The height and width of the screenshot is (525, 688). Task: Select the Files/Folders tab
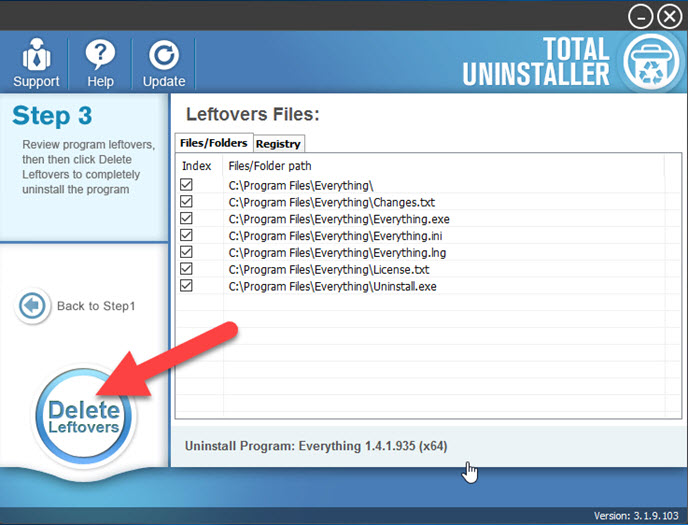pos(213,142)
